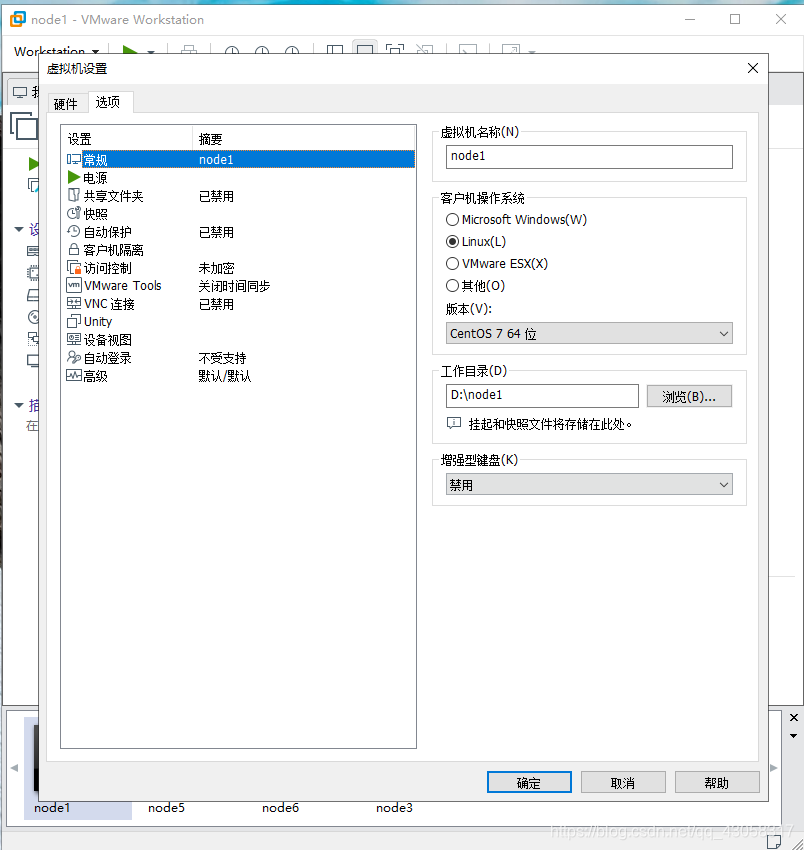804x850 pixels.
Task: Click the Access Control (访问控制) icon
Action: click(x=74, y=267)
